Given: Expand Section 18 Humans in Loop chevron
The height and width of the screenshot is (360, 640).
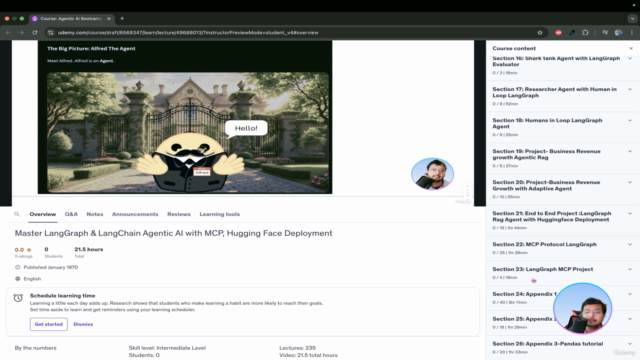Looking at the screenshot, I should tap(630, 120).
